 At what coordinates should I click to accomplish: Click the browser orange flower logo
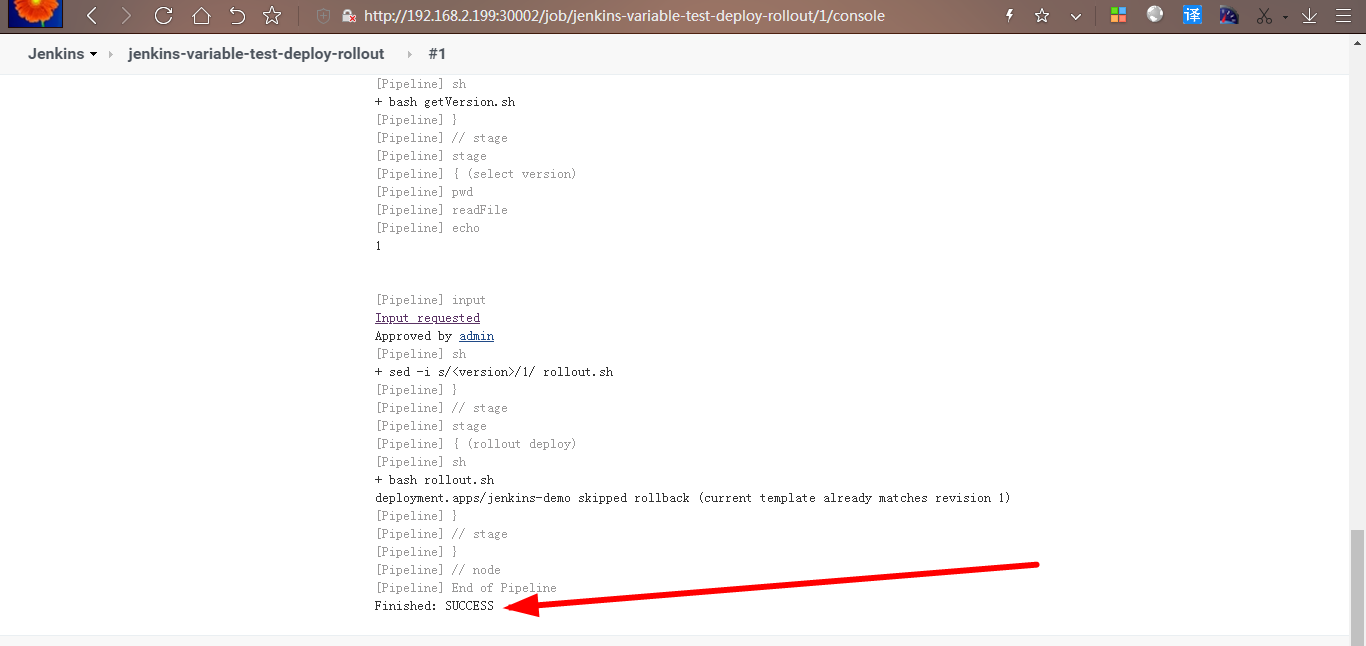[x=35, y=13]
